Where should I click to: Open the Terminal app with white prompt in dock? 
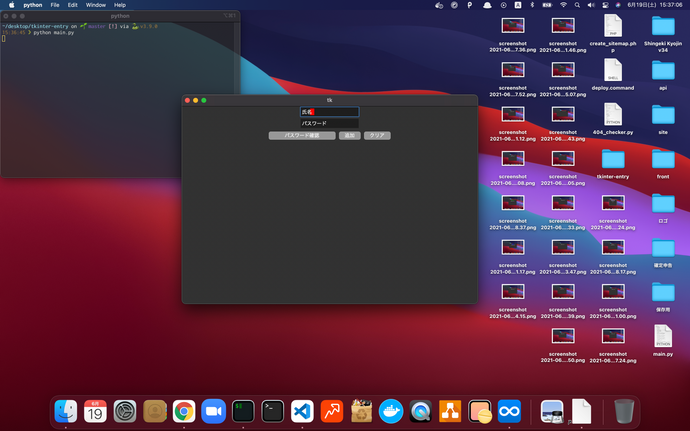tap(272, 411)
